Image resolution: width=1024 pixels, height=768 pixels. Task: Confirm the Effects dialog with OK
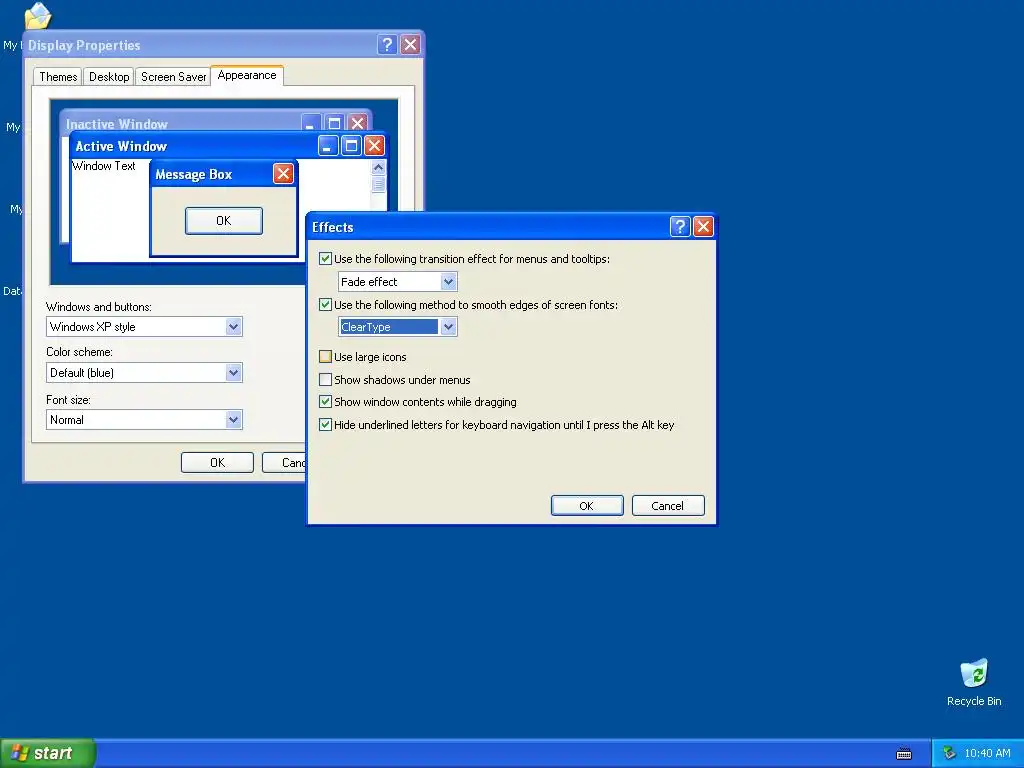pos(586,505)
